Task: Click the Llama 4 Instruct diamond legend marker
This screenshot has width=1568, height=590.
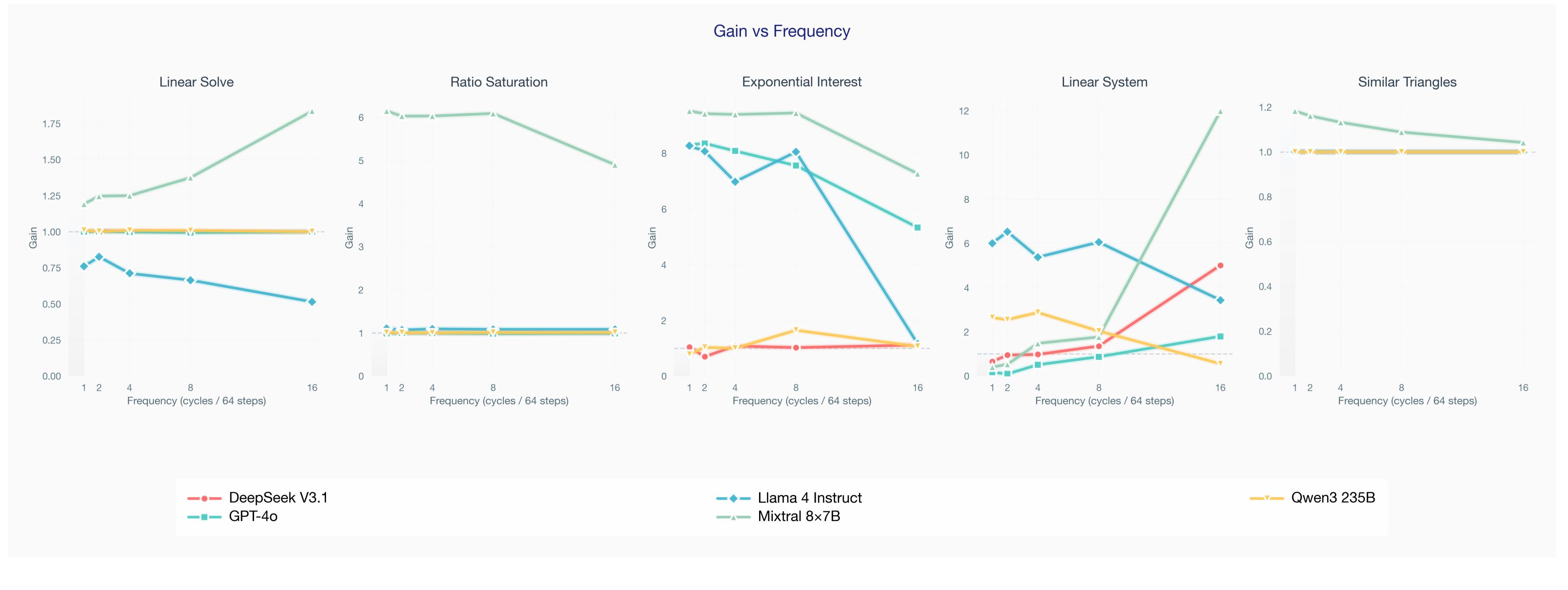Action: (x=734, y=498)
